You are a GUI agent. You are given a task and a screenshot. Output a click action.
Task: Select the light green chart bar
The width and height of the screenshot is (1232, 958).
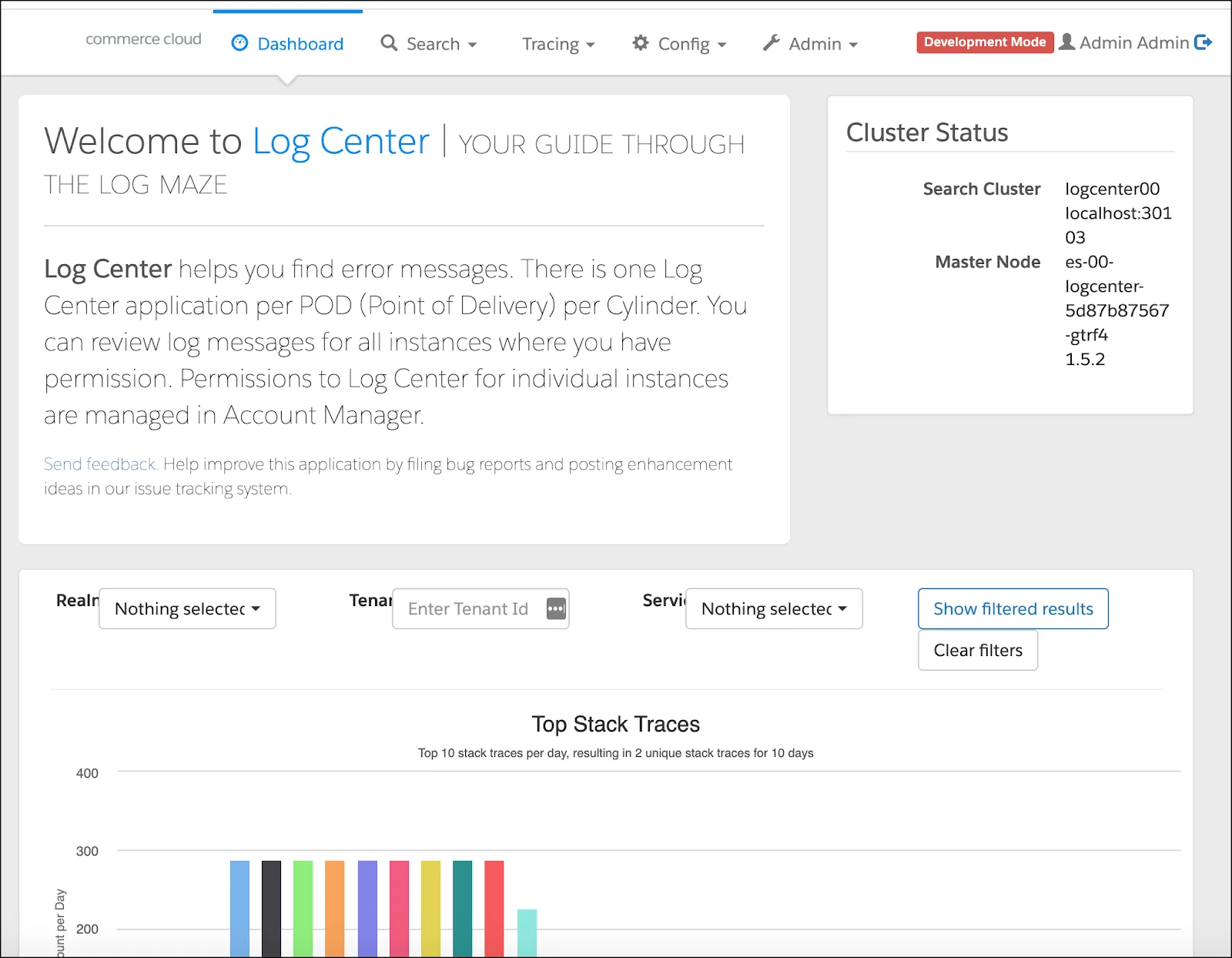coord(303,909)
